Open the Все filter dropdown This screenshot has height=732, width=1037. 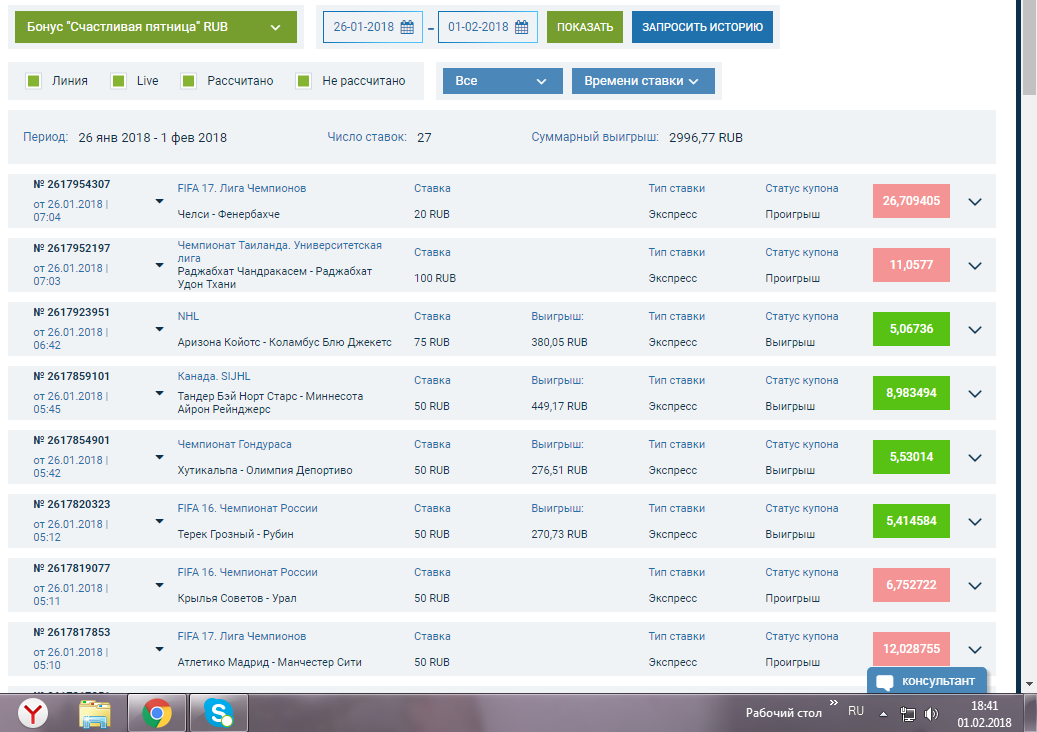click(502, 81)
